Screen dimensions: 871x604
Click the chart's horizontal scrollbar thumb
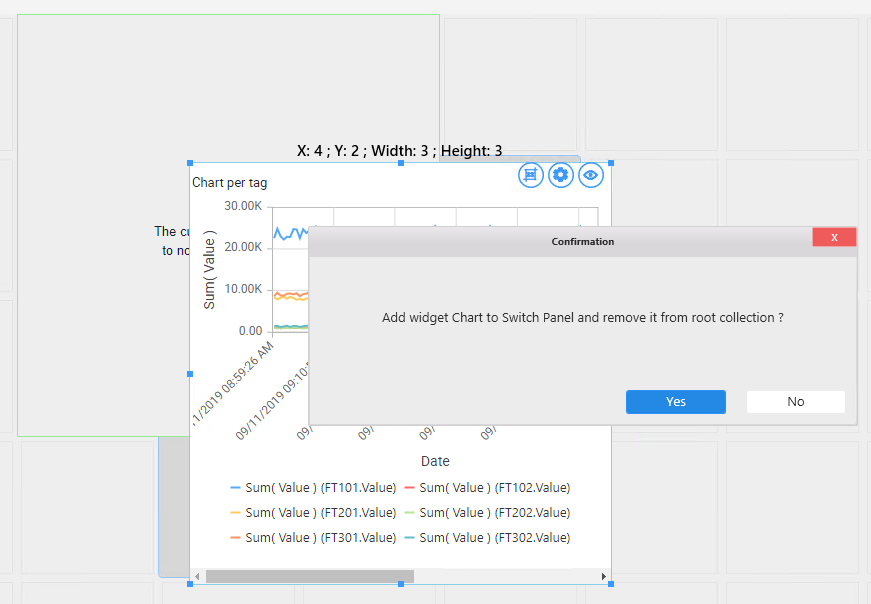(310, 576)
